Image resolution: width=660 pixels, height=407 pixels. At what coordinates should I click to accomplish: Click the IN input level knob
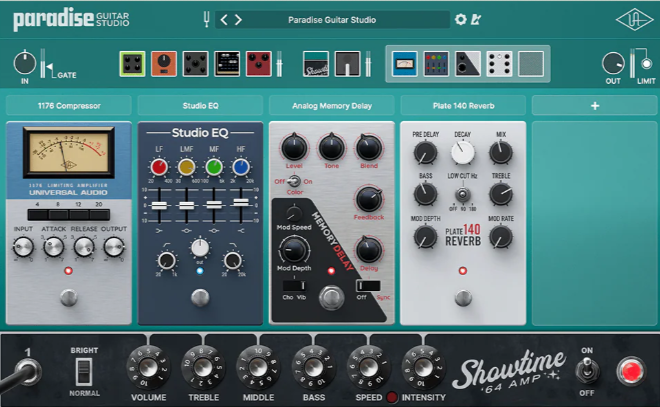tap(25, 63)
